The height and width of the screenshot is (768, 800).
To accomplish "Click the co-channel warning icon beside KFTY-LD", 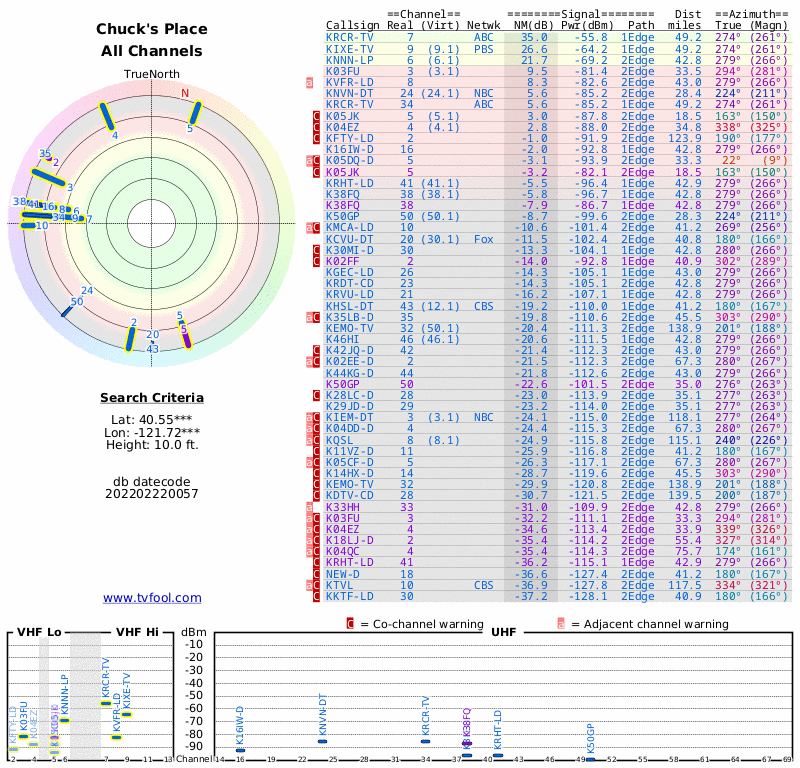I will coord(316,138).
